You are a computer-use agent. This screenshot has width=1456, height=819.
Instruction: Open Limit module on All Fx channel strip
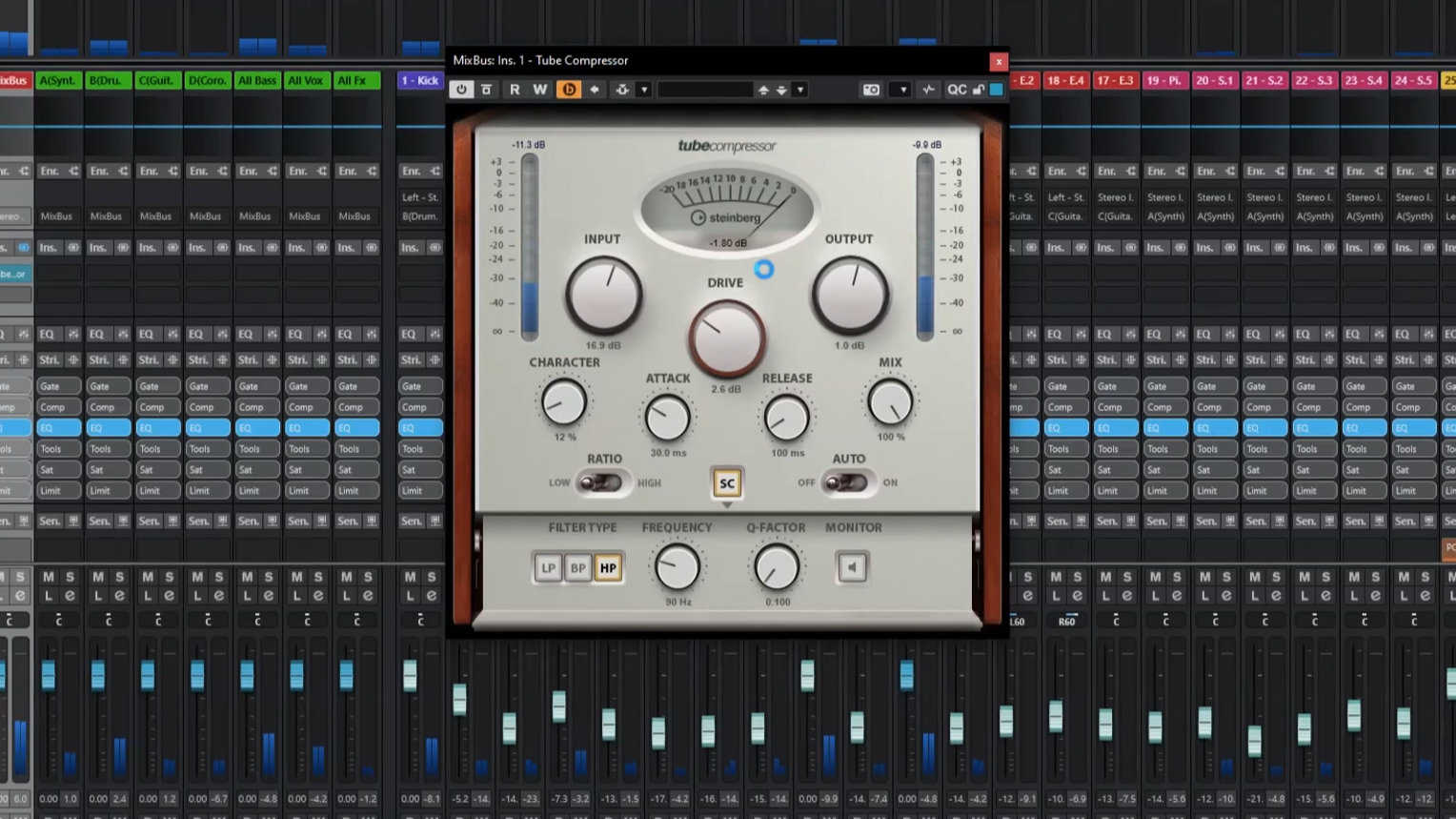(x=356, y=491)
